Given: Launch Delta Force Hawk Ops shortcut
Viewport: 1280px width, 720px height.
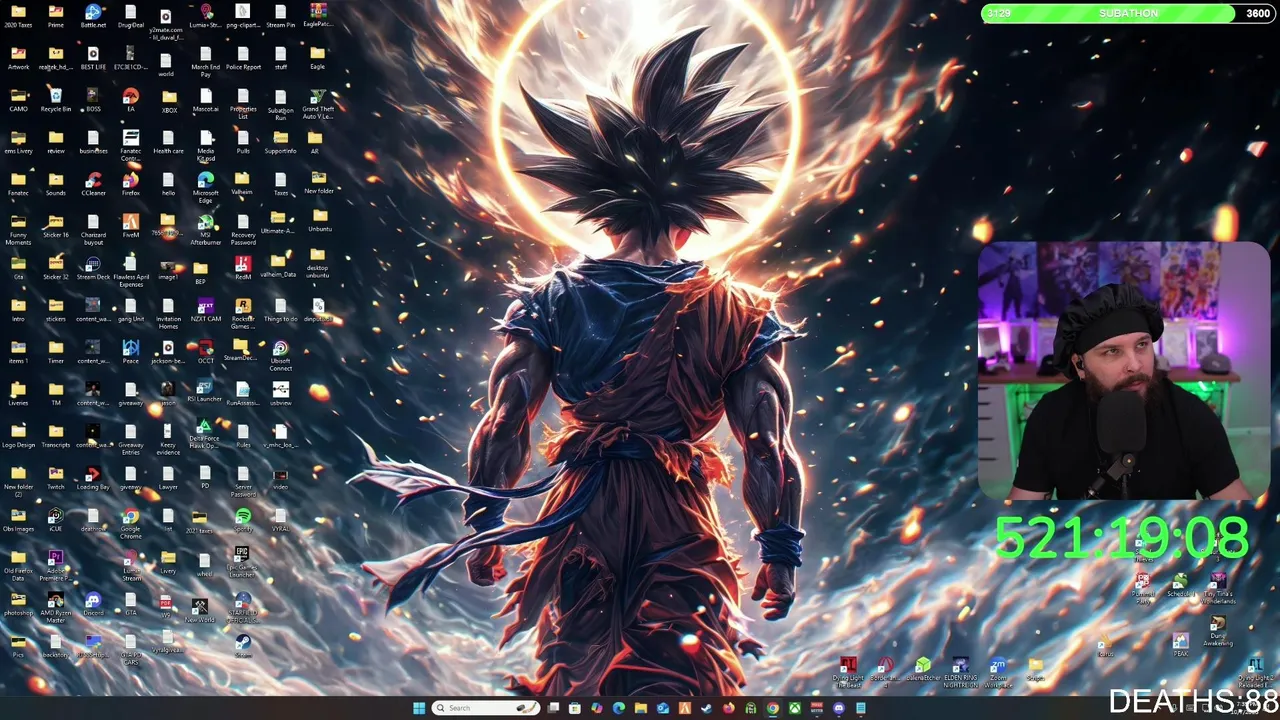Looking at the screenshot, I should [204, 434].
